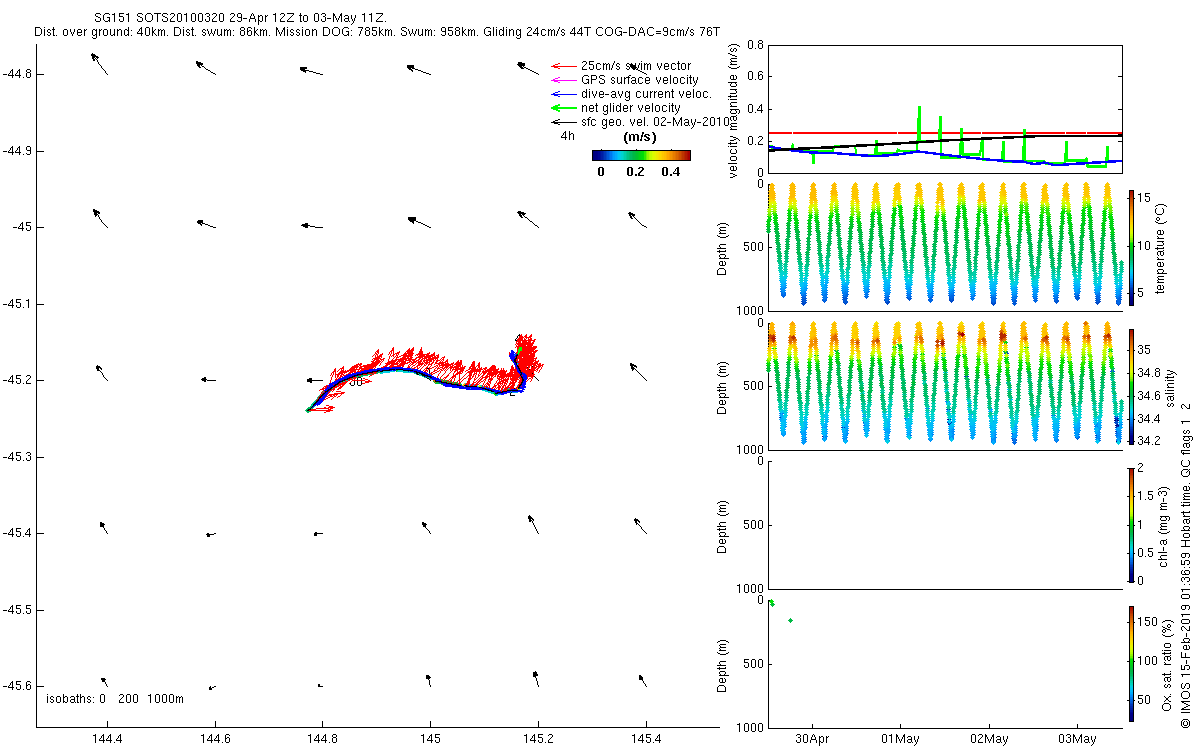The image size is (1200, 750).
Task: Click the "velocity magnitude (m/s)" axis label
Action: click(734, 110)
